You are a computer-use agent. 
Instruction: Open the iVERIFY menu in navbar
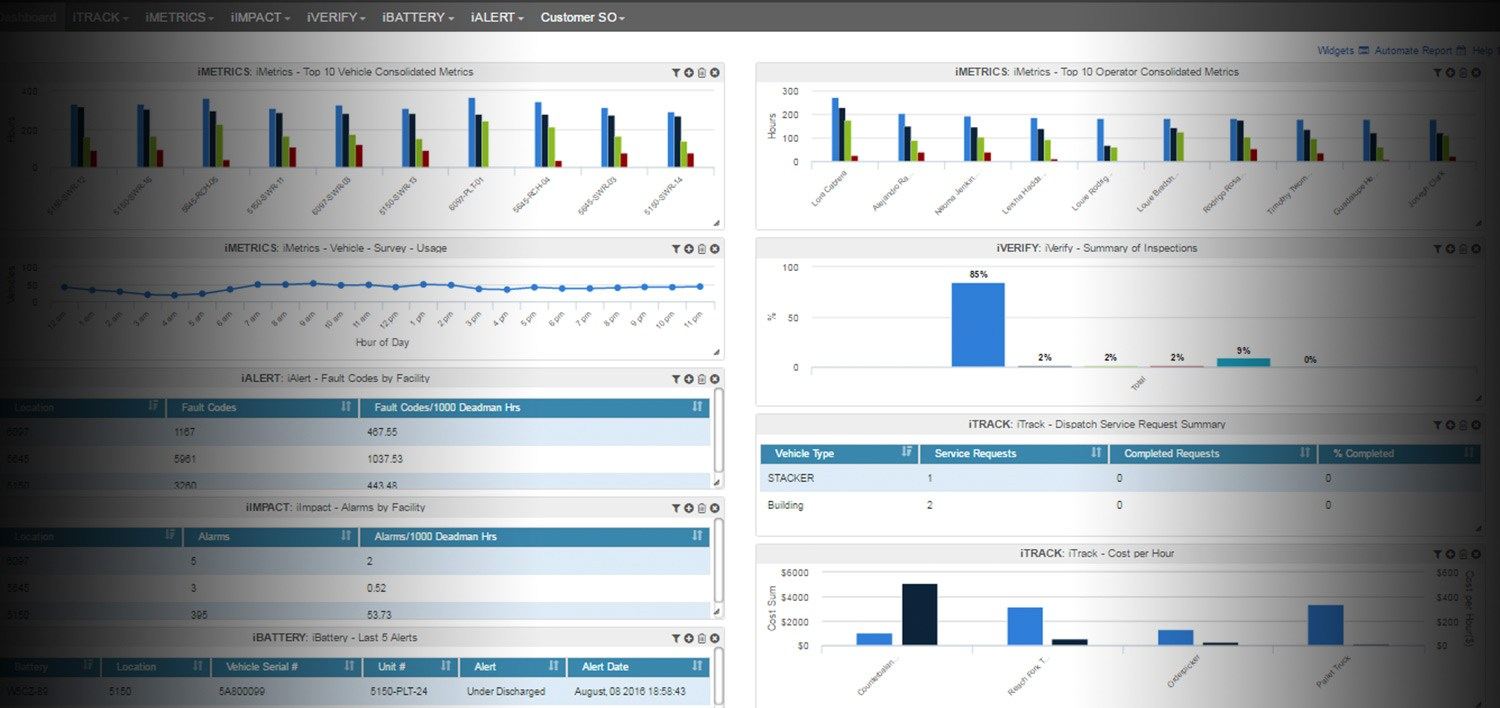(336, 17)
